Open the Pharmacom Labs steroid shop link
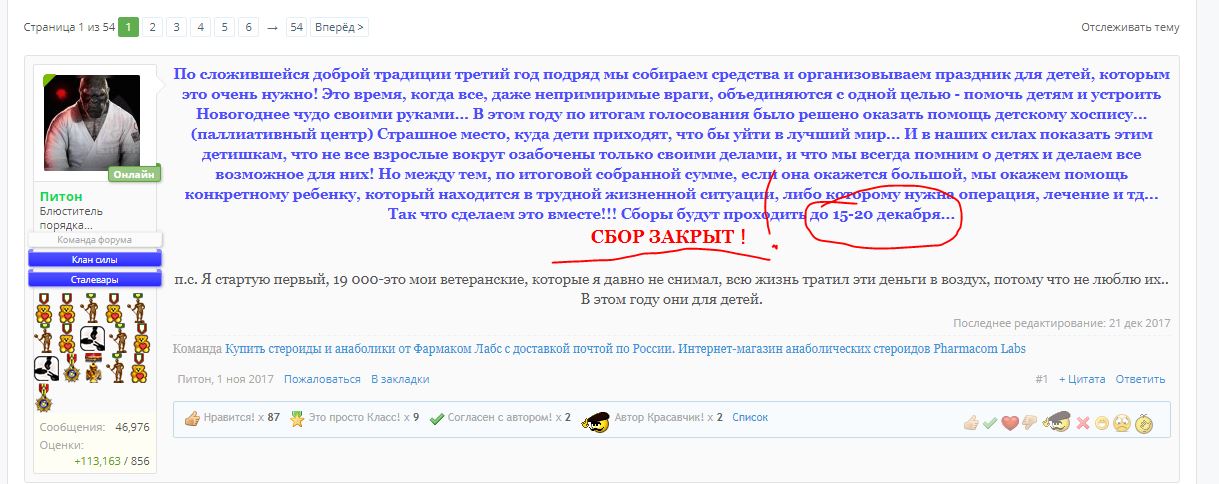1219x484 pixels. point(625,349)
